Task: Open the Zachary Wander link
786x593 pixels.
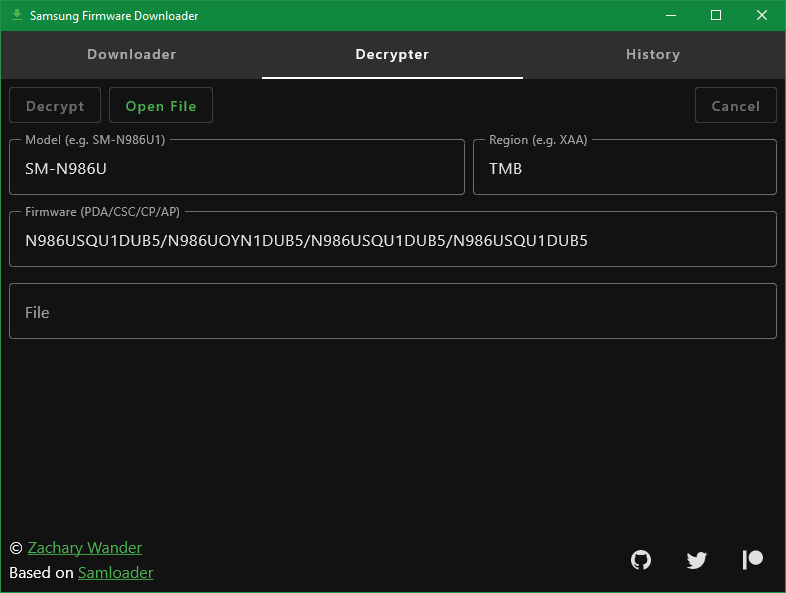Action: 85,548
